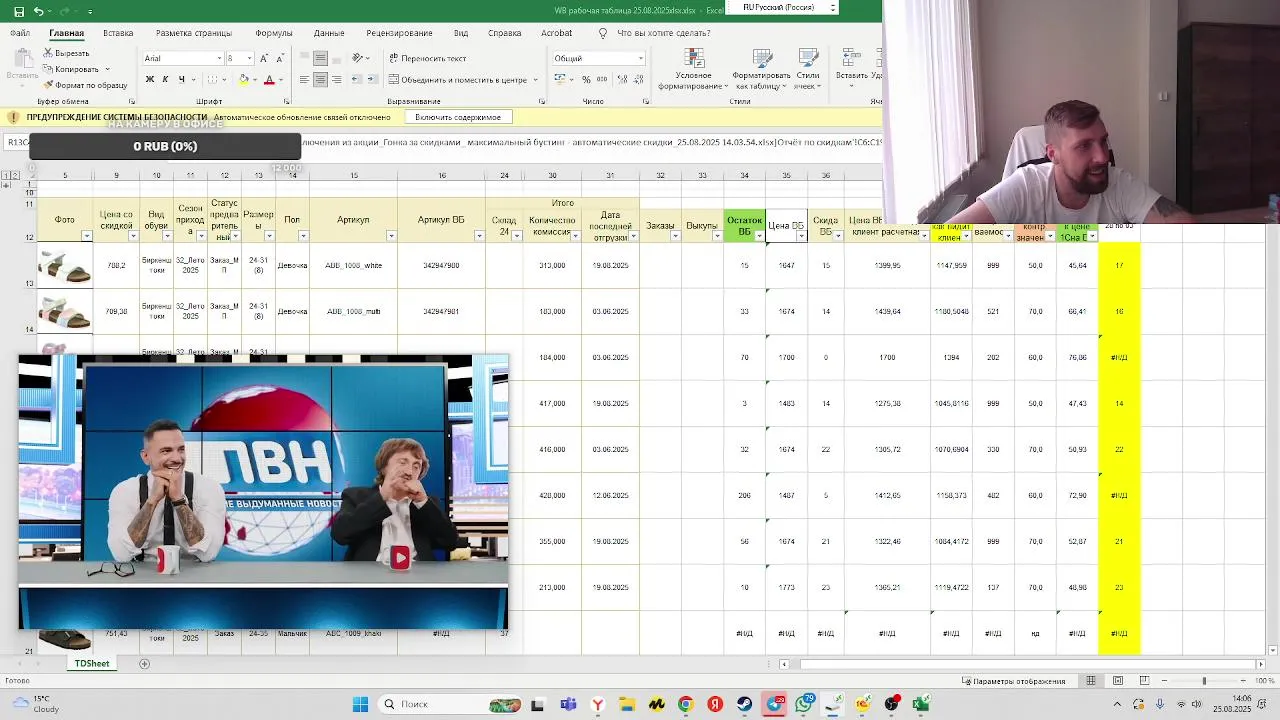Open the font color red A swatch
The image size is (1280, 720).
[x=268, y=79]
